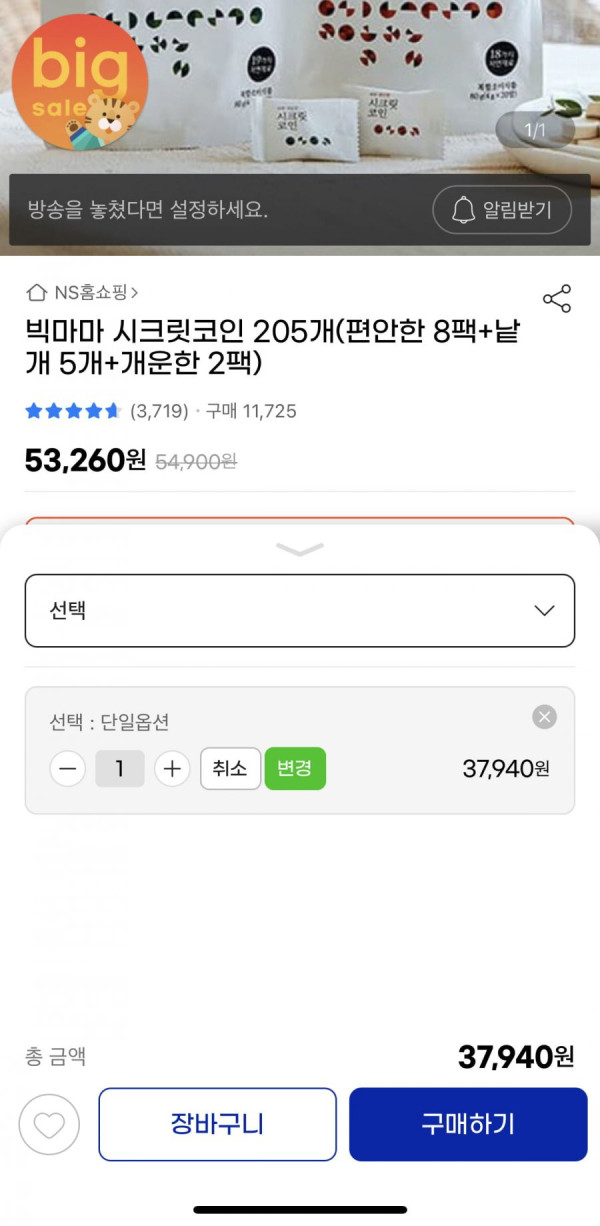Image resolution: width=600 pixels, height=1226 pixels.
Task: Tap 구매하기 to purchase
Action: pos(468,1124)
